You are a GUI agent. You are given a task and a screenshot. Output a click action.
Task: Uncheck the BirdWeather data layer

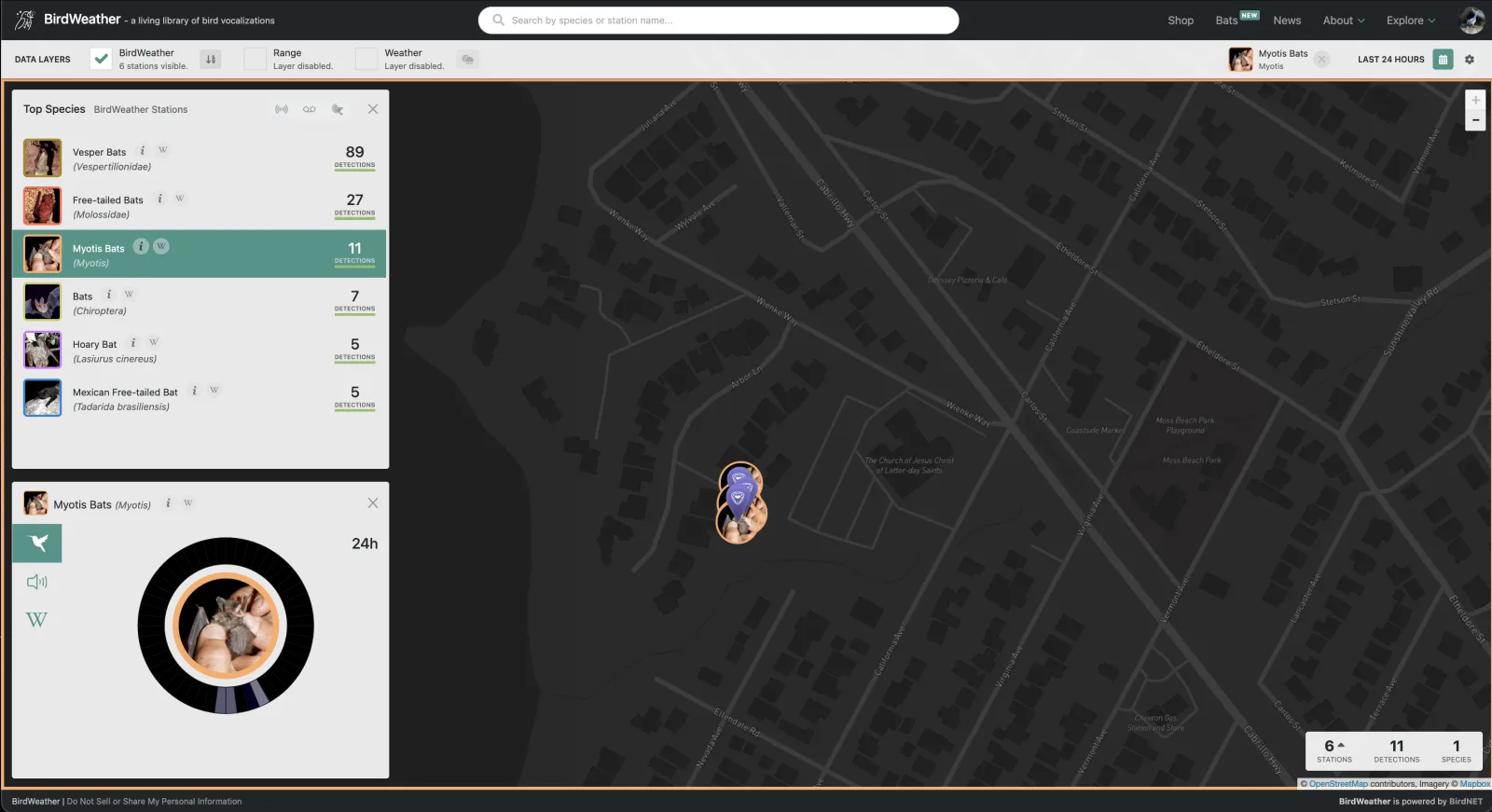[101, 59]
